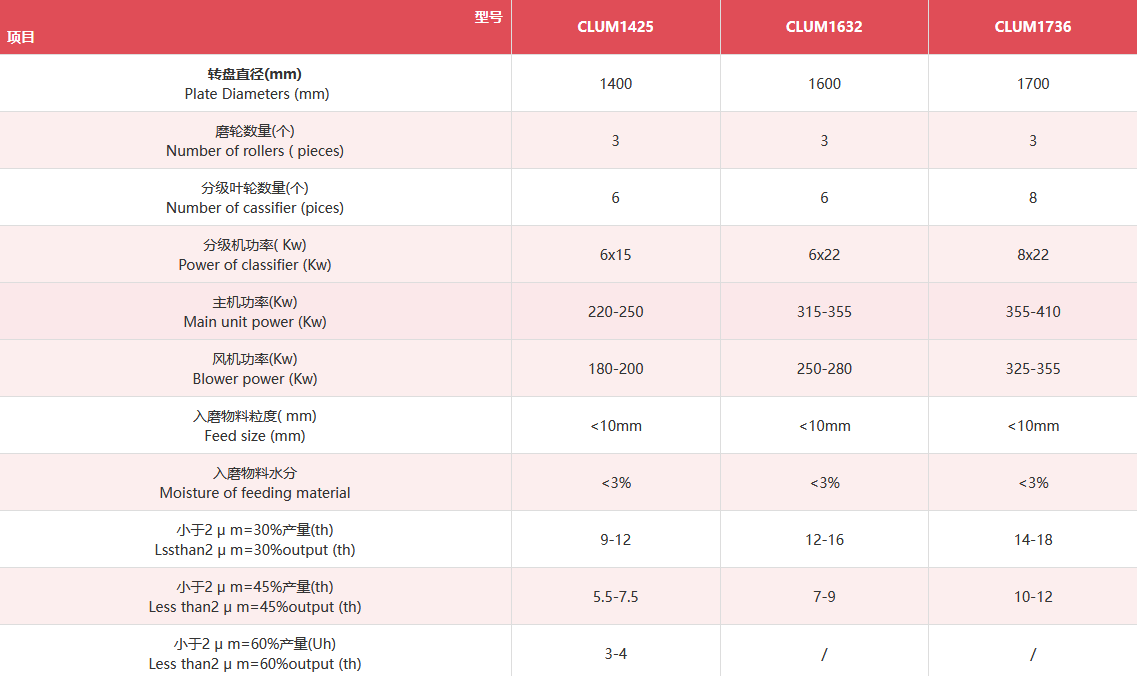Viewport: 1137px width, 676px height.
Task: Select the 250-280 blower power cell
Action: pos(824,368)
